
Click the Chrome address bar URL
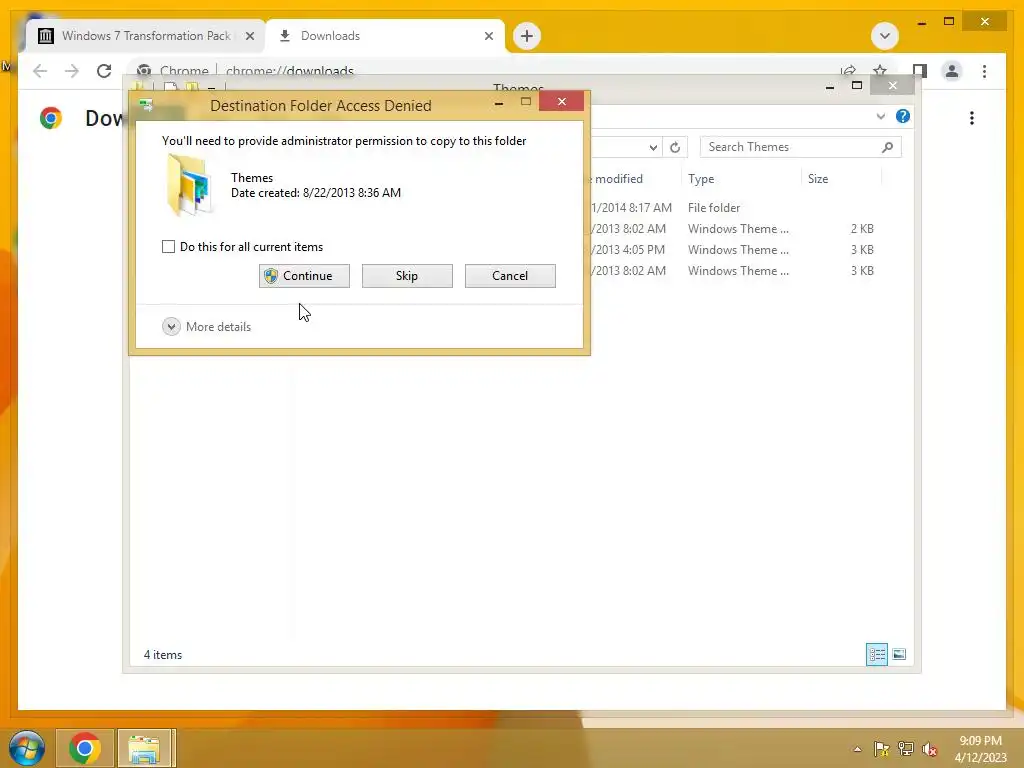point(289,71)
